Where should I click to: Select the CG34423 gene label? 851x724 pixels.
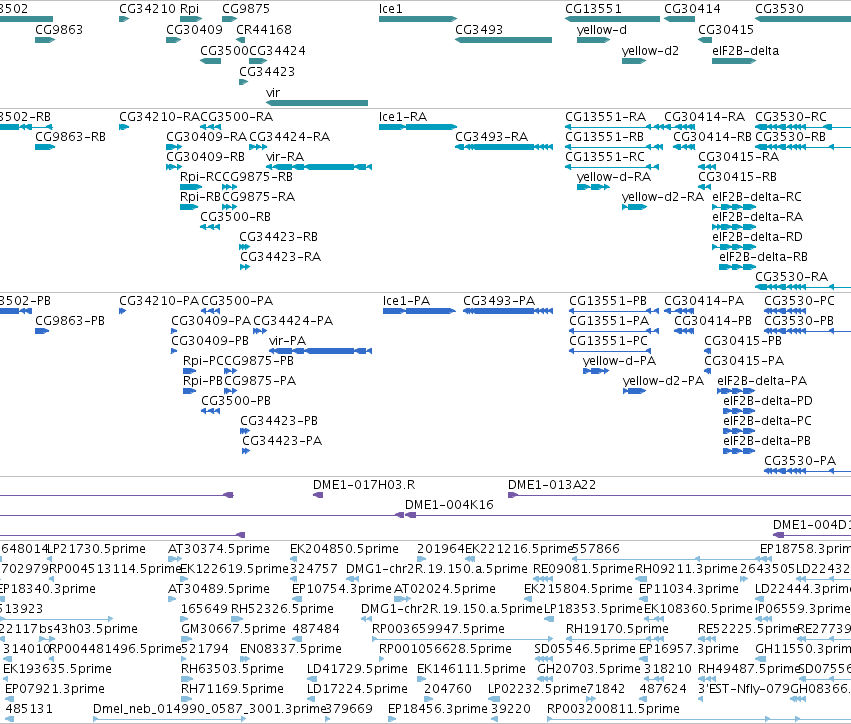(x=267, y=72)
